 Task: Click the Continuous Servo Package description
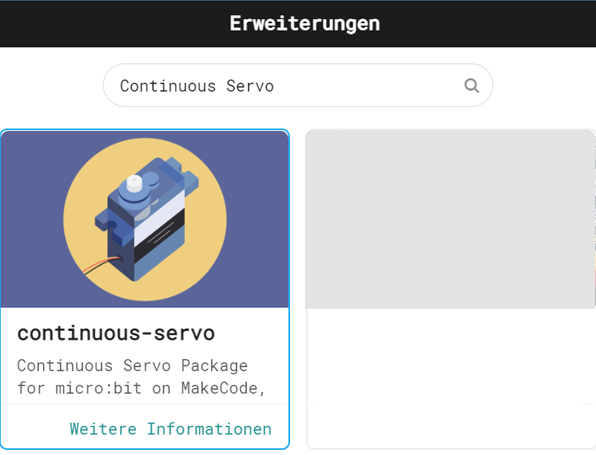coord(141,377)
